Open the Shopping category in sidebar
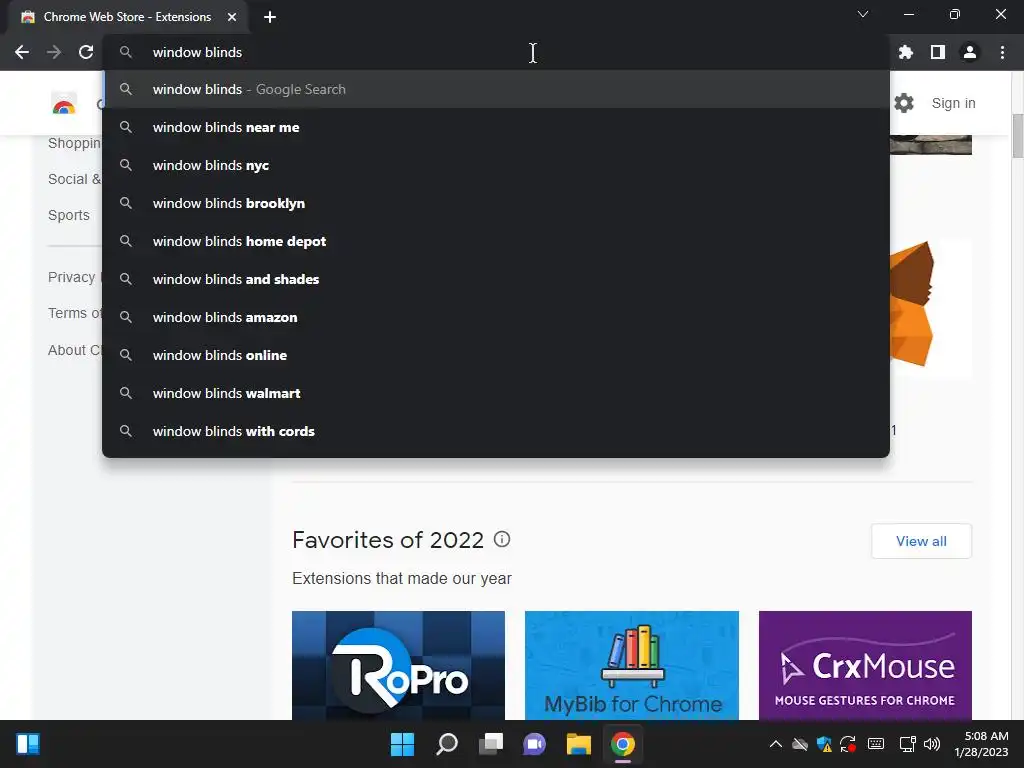This screenshot has width=1024, height=768. coord(74,143)
